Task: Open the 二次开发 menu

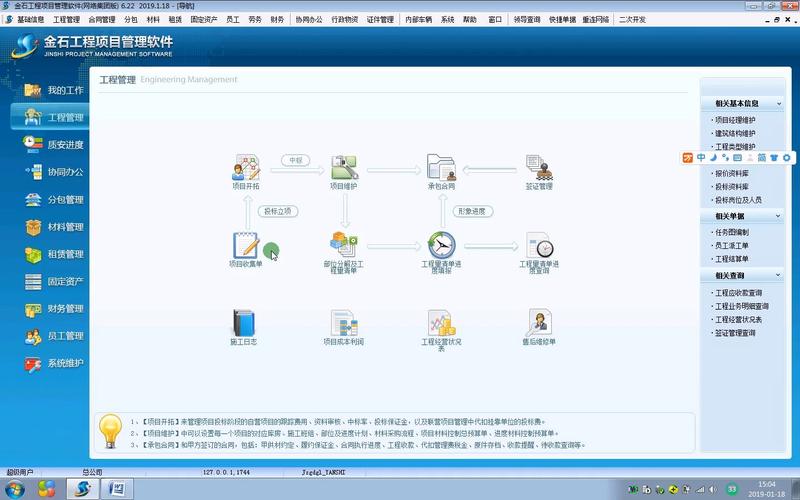Action: pyautogui.click(x=632, y=19)
